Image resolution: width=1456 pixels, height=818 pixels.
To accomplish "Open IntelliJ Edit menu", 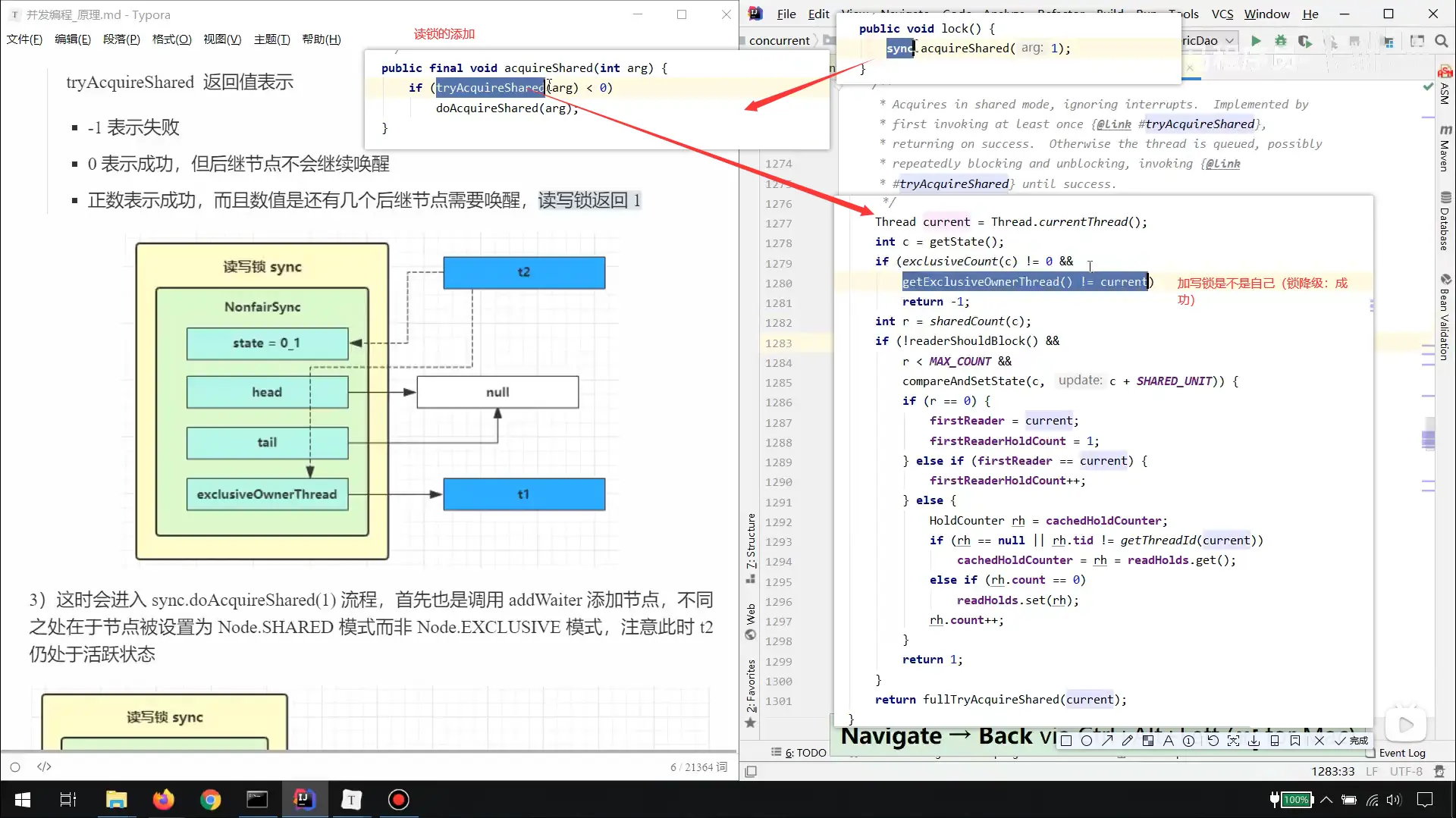I will (818, 14).
